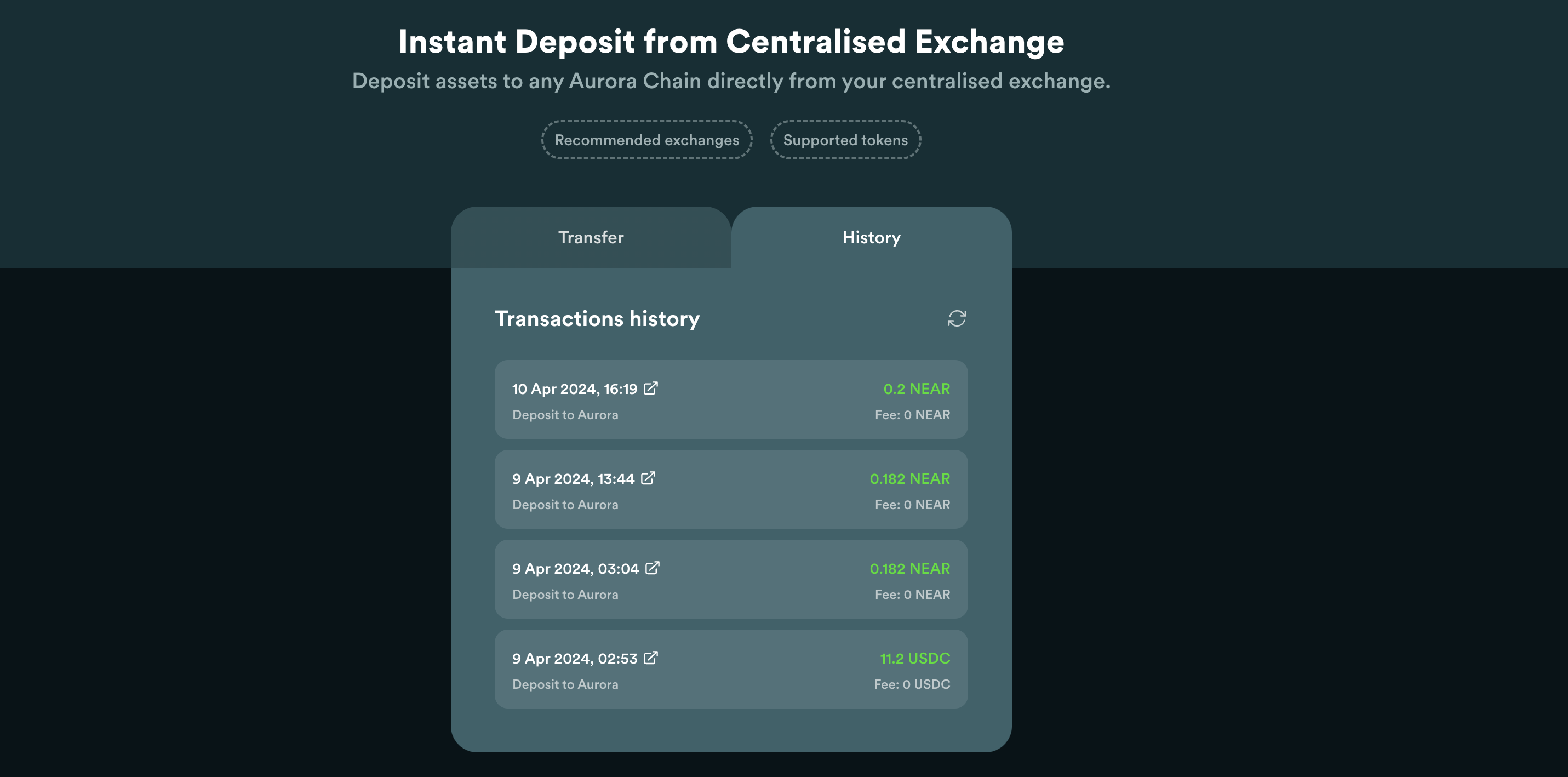1568x777 pixels.
Task: Click the Fee: 0 NEAR text on the first entry
Action: (912, 415)
